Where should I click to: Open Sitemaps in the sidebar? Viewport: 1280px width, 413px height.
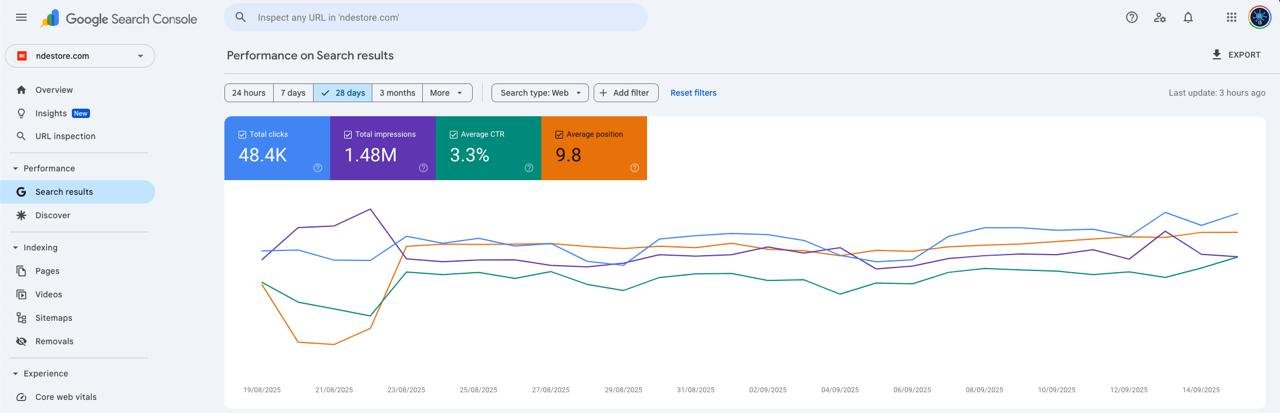click(x=53, y=318)
